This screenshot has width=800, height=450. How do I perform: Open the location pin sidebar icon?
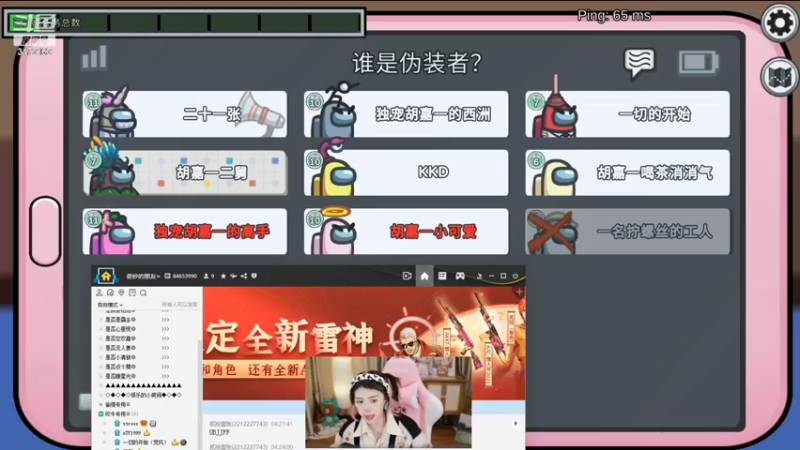click(121, 293)
